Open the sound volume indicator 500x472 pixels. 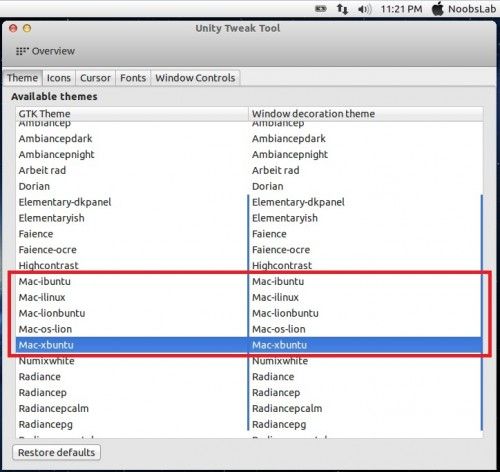(x=364, y=9)
